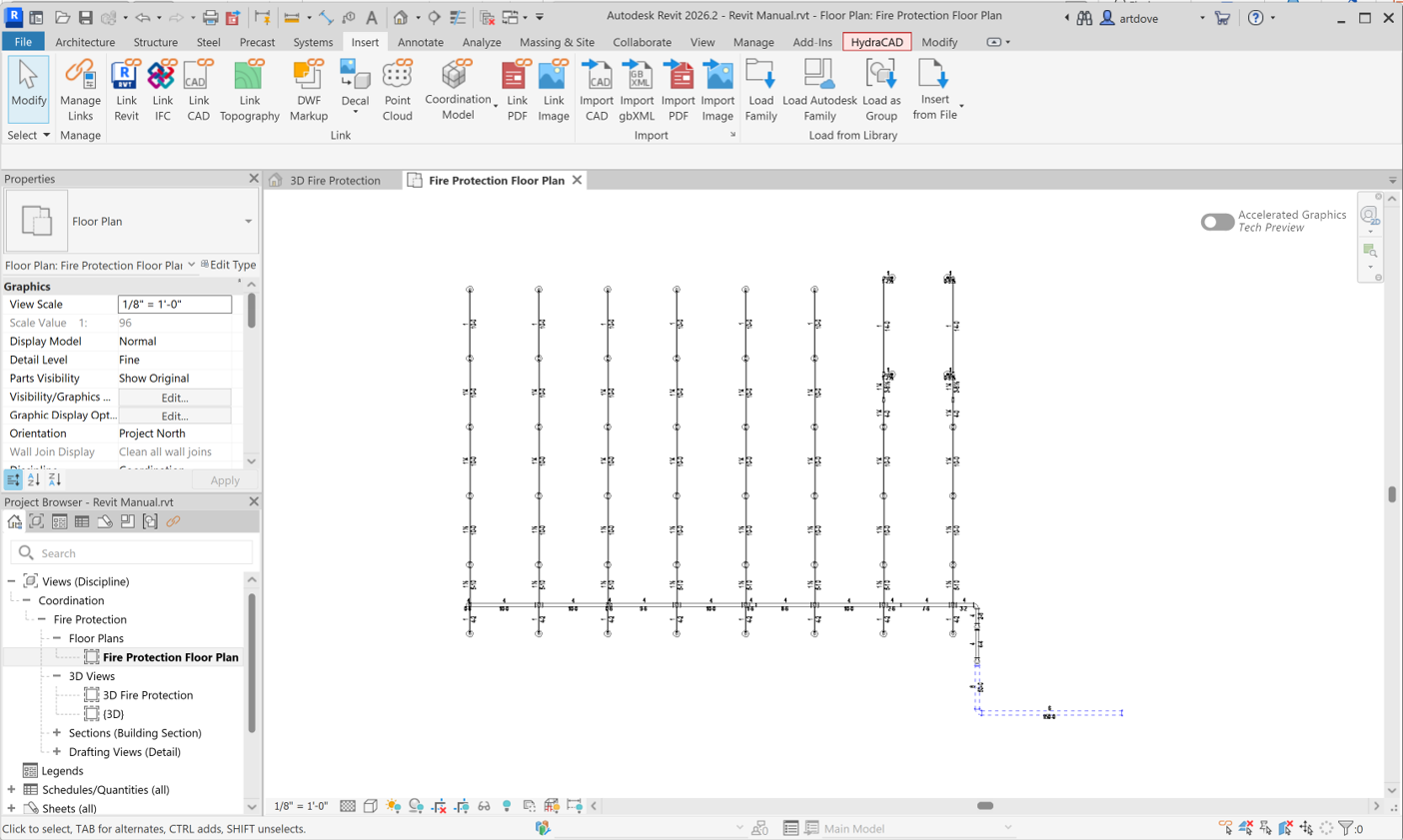The image size is (1403, 840).
Task: Toggle Drag Elements on Selection
Action: pos(1306,828)
